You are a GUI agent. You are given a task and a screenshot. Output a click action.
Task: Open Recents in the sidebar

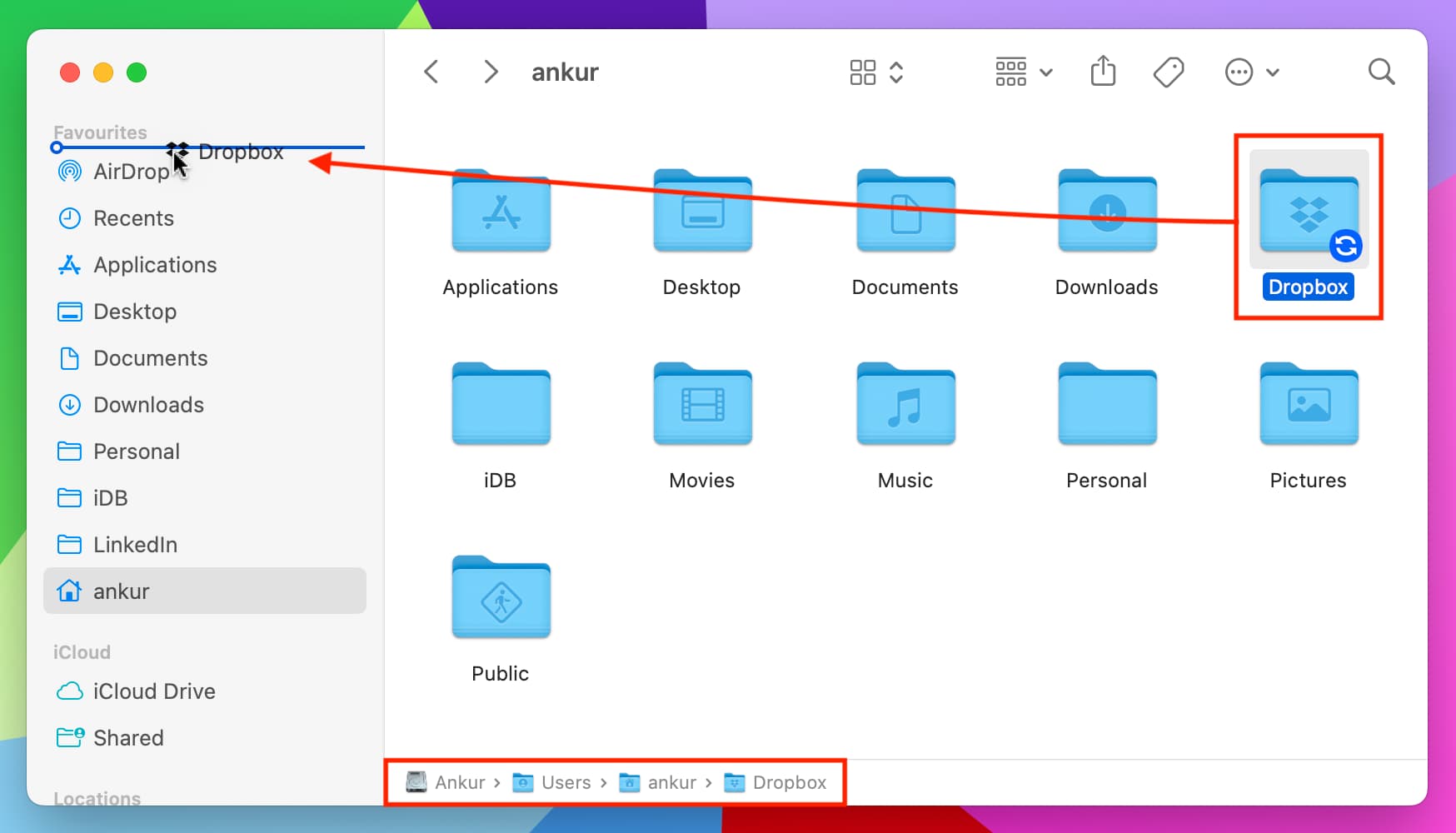pos(204,218)
